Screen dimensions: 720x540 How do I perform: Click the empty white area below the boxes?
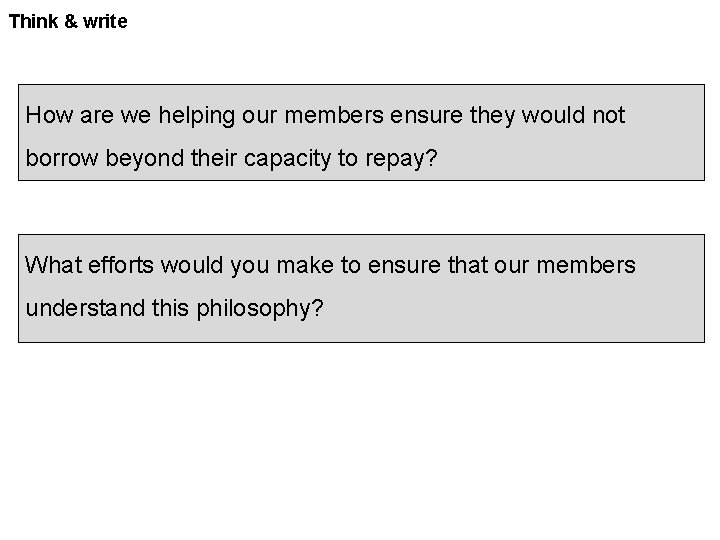360,440
